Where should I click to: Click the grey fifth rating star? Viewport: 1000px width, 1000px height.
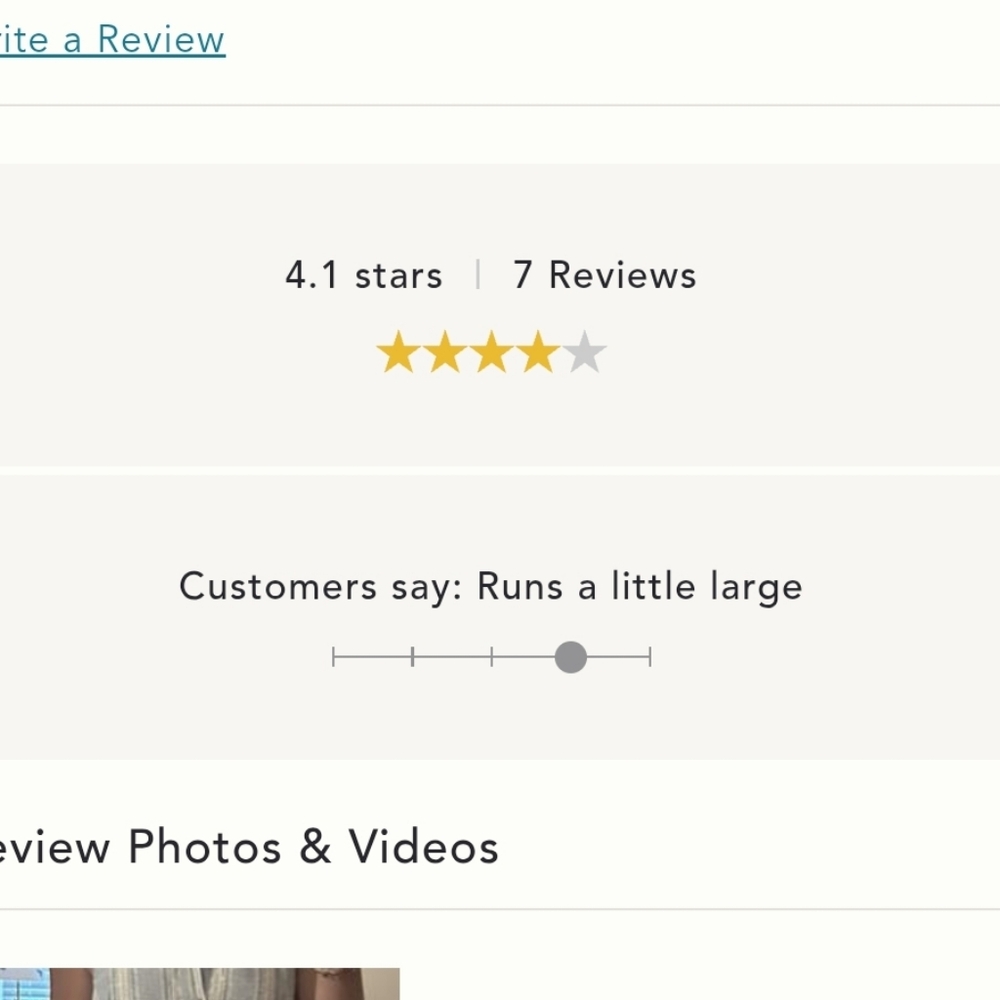click(x=584, y=351)
